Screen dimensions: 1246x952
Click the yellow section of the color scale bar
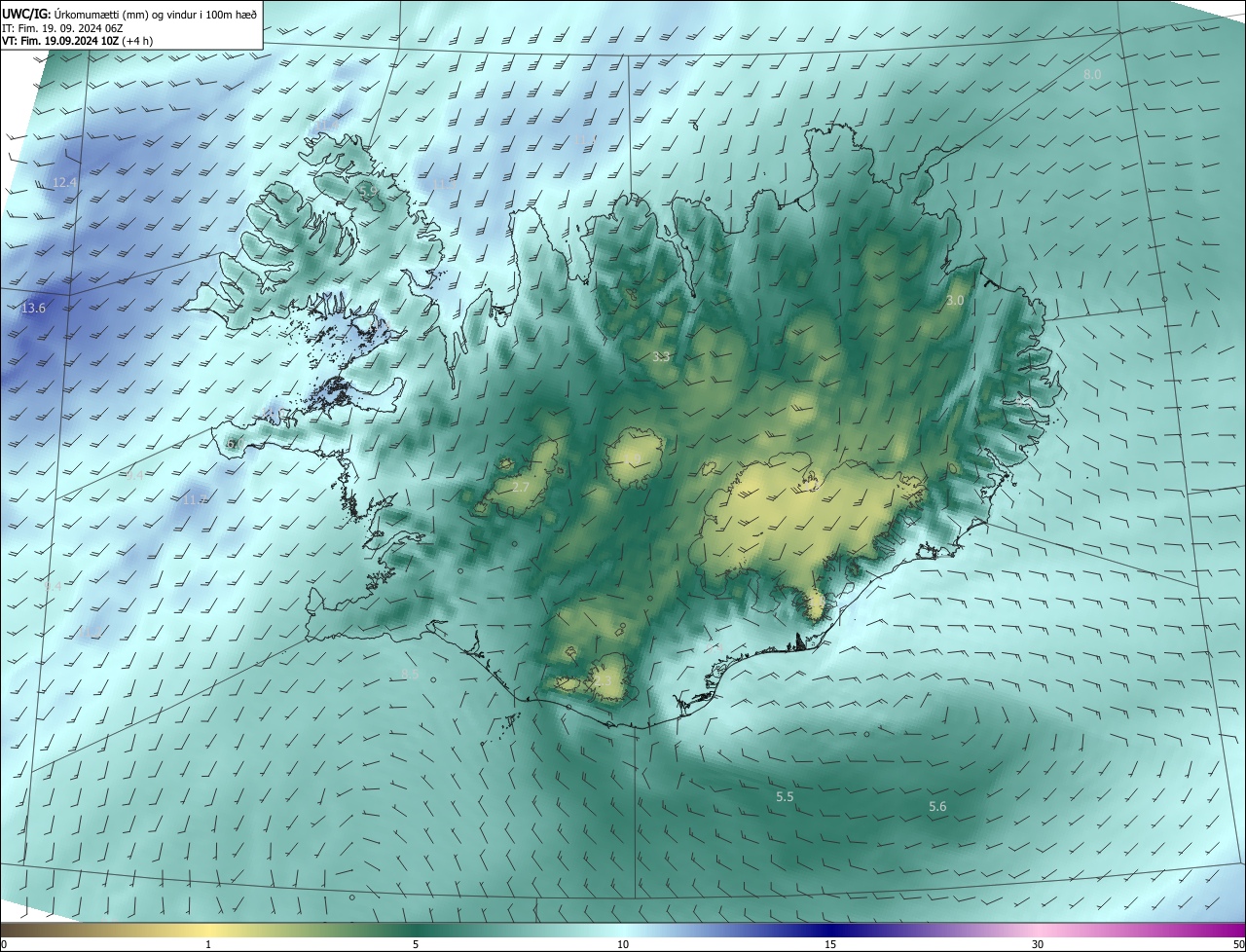(209, 931)
